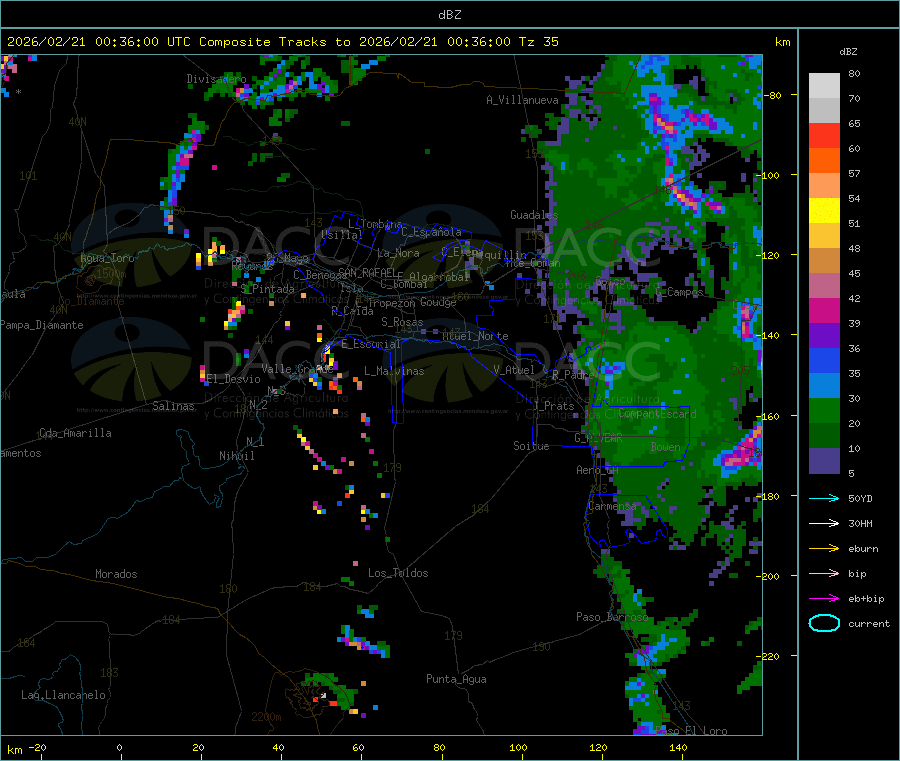900x761 pixels.
Task: Click the 'Nihuil' map label
Action: coord(236,456)
